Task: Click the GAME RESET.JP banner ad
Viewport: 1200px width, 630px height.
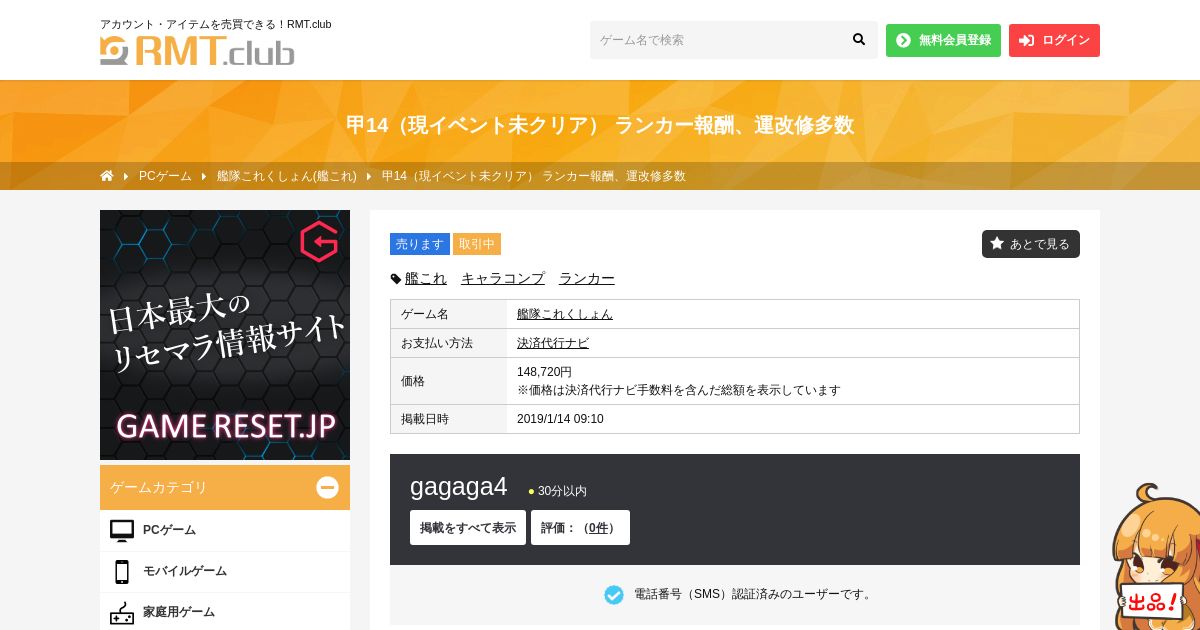Action: [225, 335]
